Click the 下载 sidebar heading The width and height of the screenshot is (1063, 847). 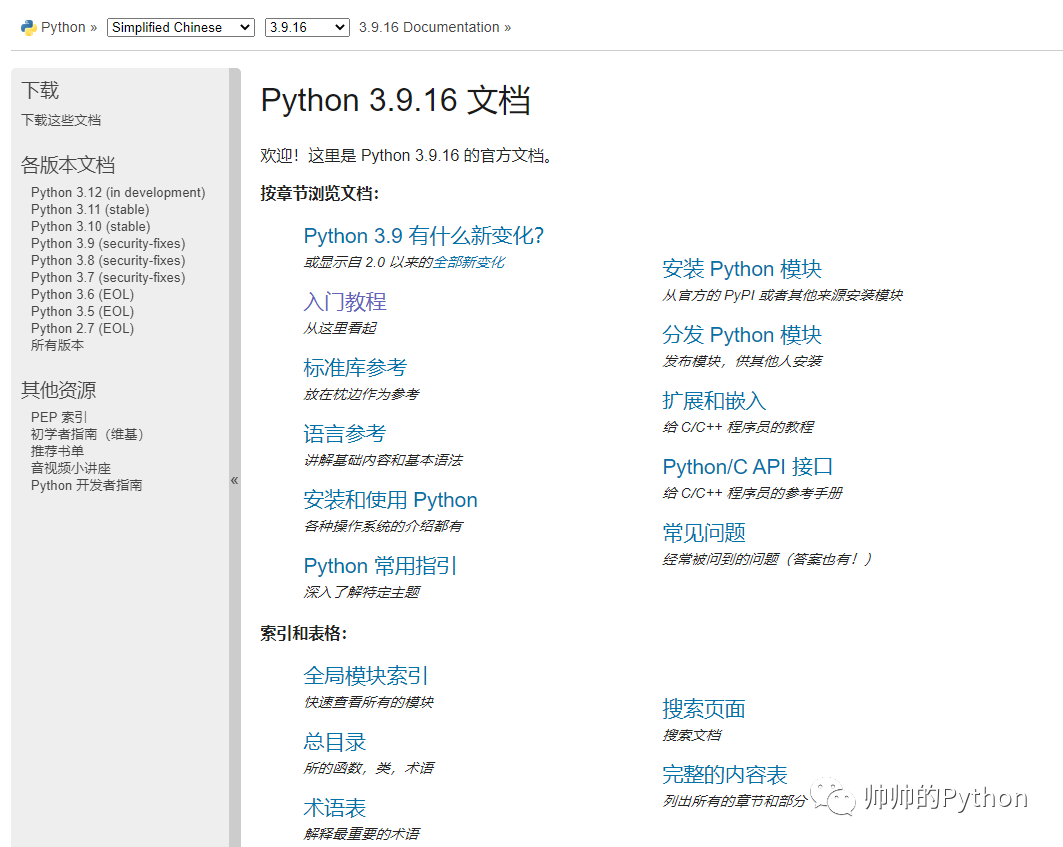(x=40, y=90)
